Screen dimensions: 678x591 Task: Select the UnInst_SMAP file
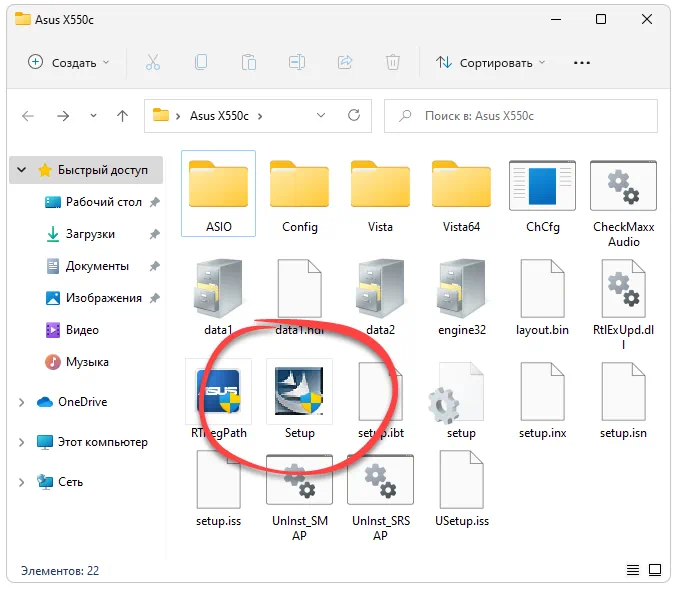[299, 497]
